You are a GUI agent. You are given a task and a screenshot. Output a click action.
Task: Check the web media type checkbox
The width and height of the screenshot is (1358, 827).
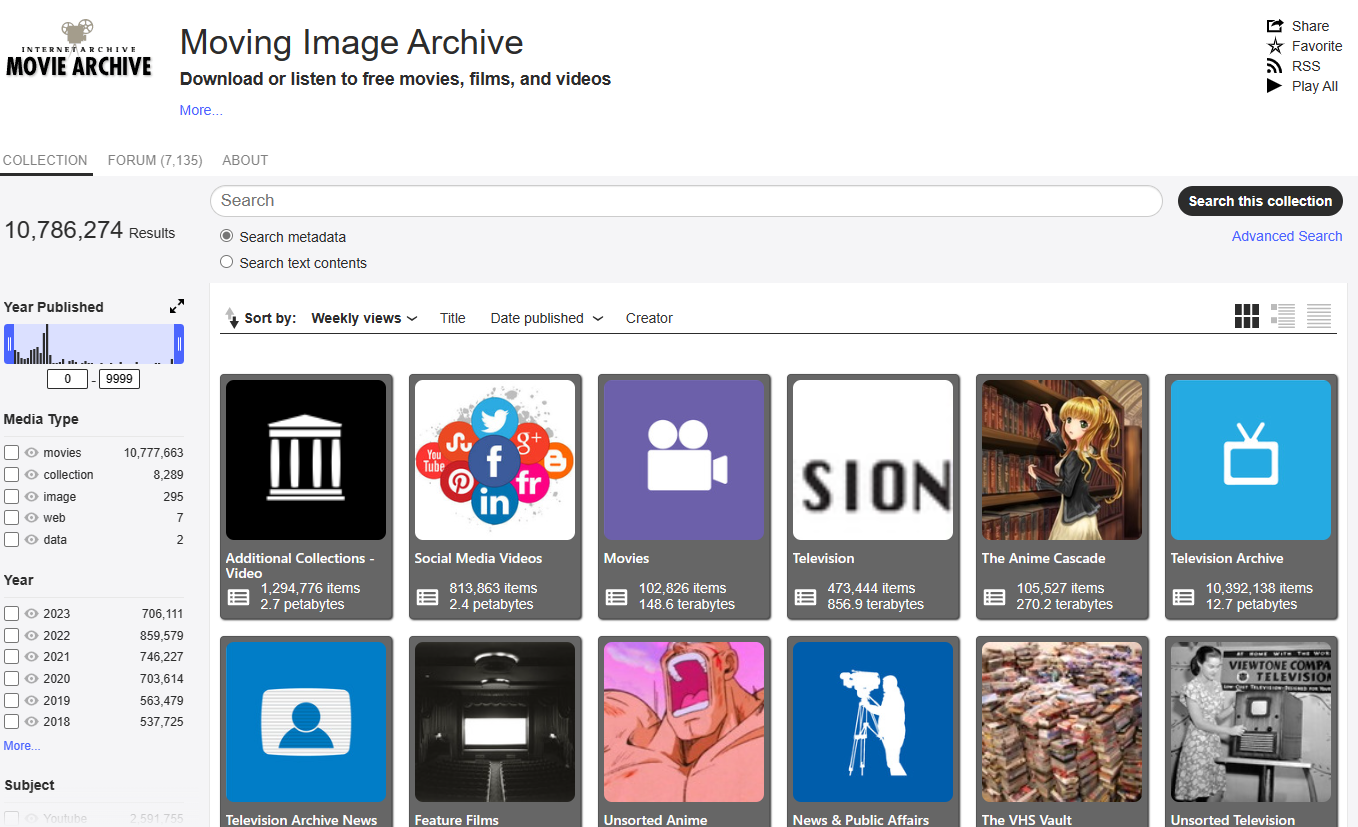pos(12,518)
